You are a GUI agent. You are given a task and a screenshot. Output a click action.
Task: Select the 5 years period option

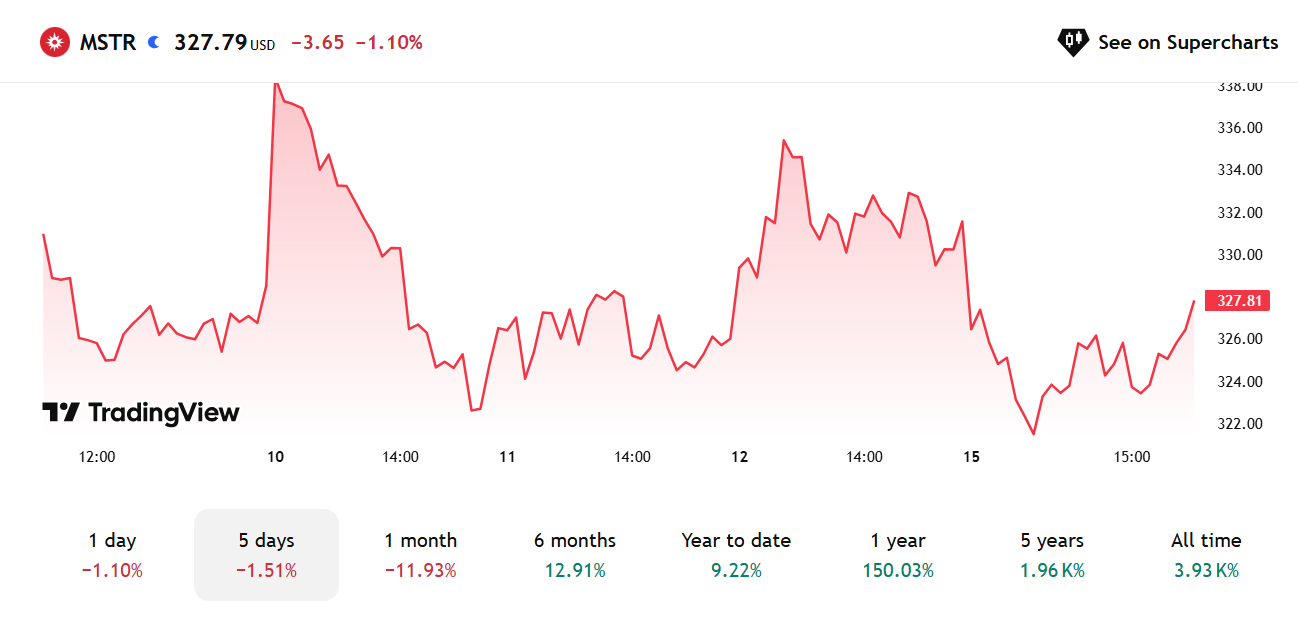tap(1050, 555)
